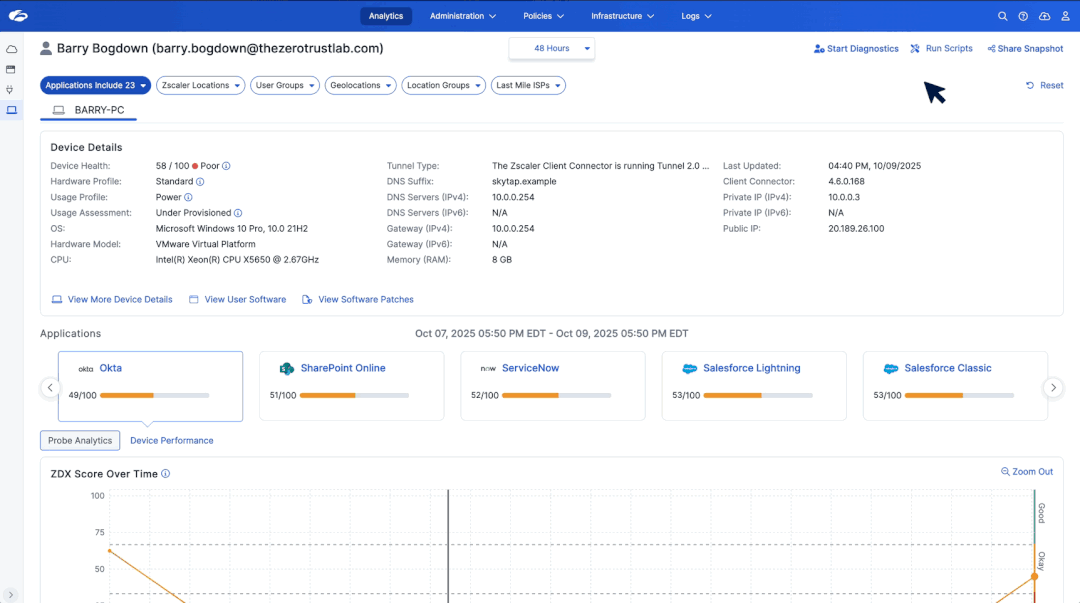The height and width of the screenshot is (603, 1080).
Task: Open the help question mark icon
Action: coord(1023,16)
